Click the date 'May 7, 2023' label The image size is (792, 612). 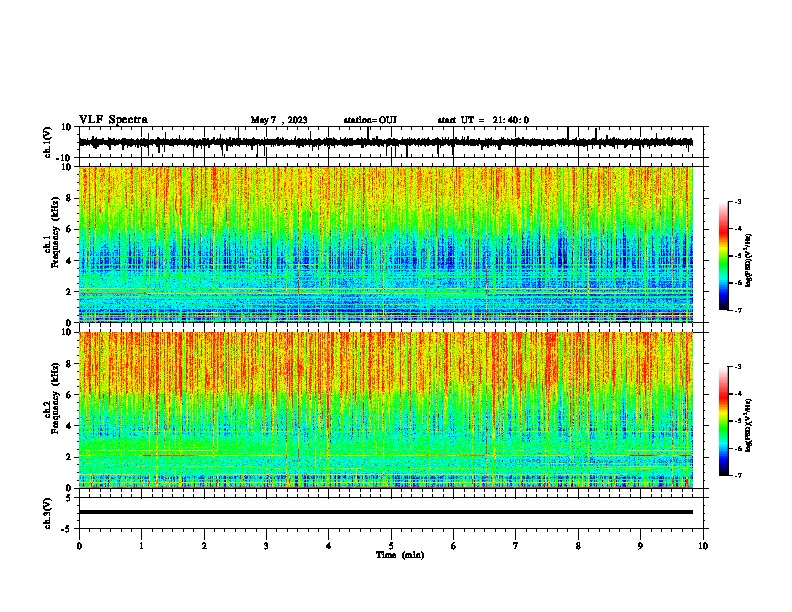[x=279, y=120]
